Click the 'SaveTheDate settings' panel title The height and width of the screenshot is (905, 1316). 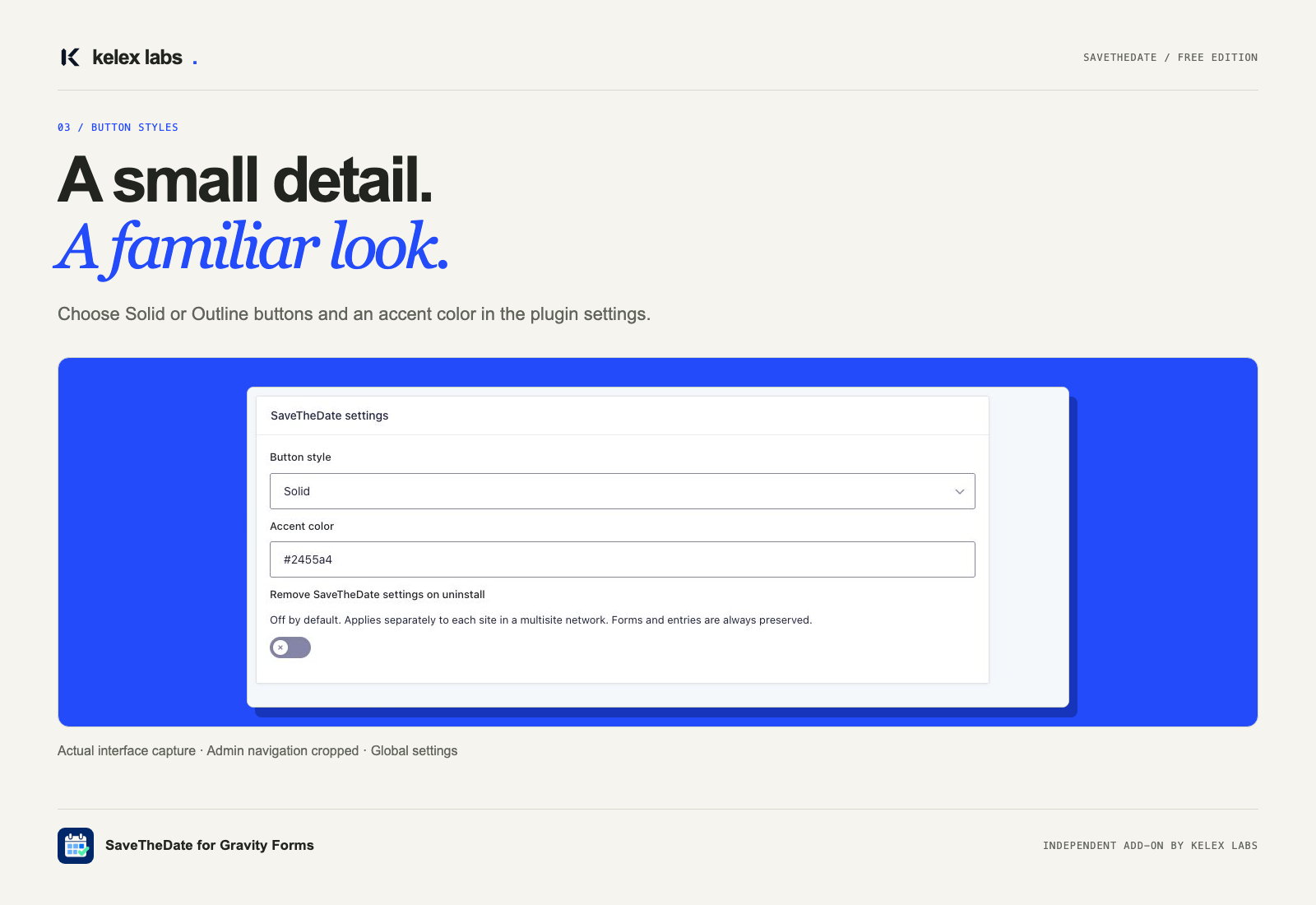tap(329, 415)
